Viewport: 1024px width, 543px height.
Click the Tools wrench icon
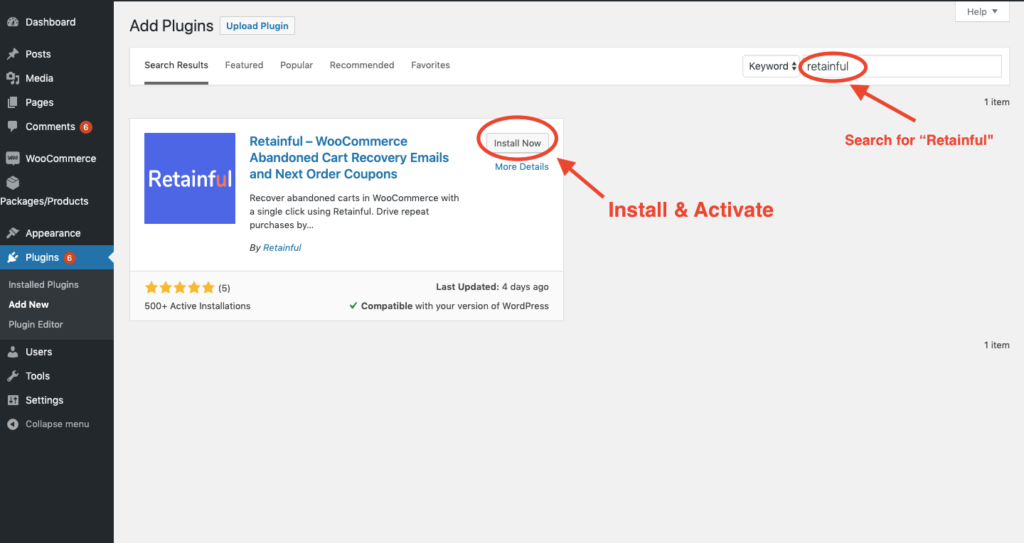pyautogui.click(x=12, y=376)
